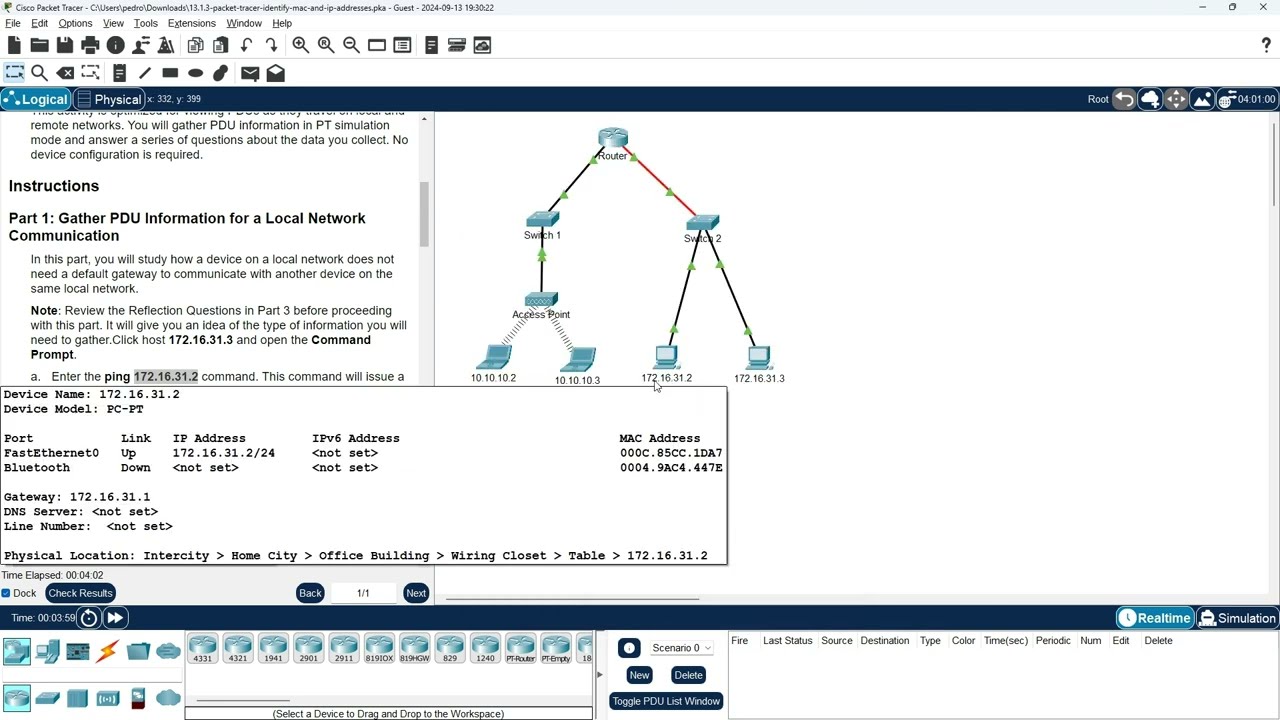Open the Tools menu
This screenshot has width=1280, height=720.
tap(146, 23)
